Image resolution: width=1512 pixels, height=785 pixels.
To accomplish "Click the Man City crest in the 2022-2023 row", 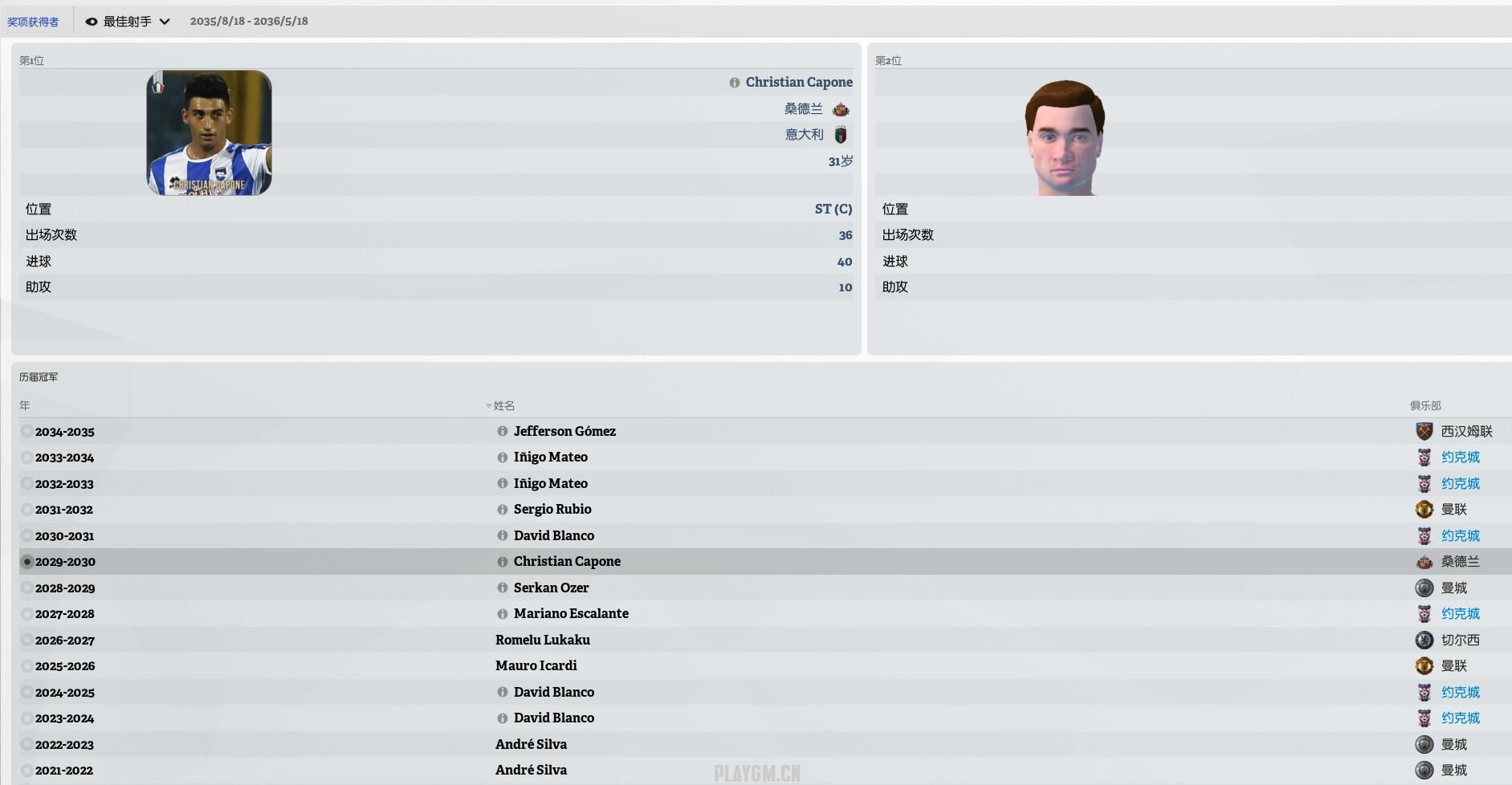I will [x=1424, y=744].
